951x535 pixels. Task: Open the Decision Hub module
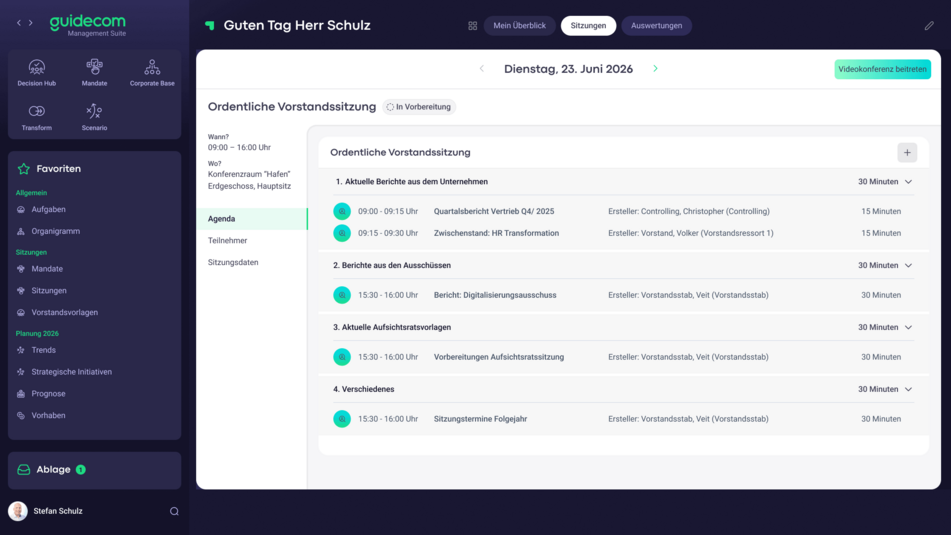pyautogui.click(x=37, y=72)
